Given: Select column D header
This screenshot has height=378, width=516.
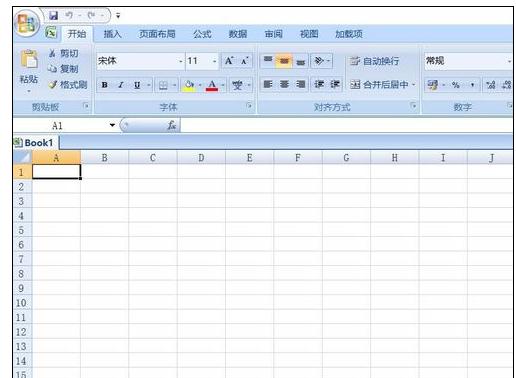Looking at the screenshot, I should (201, 158).
